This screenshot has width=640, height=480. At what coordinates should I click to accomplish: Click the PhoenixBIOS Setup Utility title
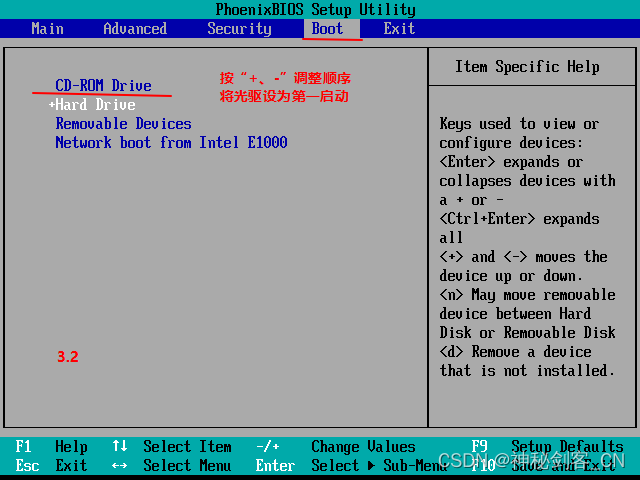(316, 9)
